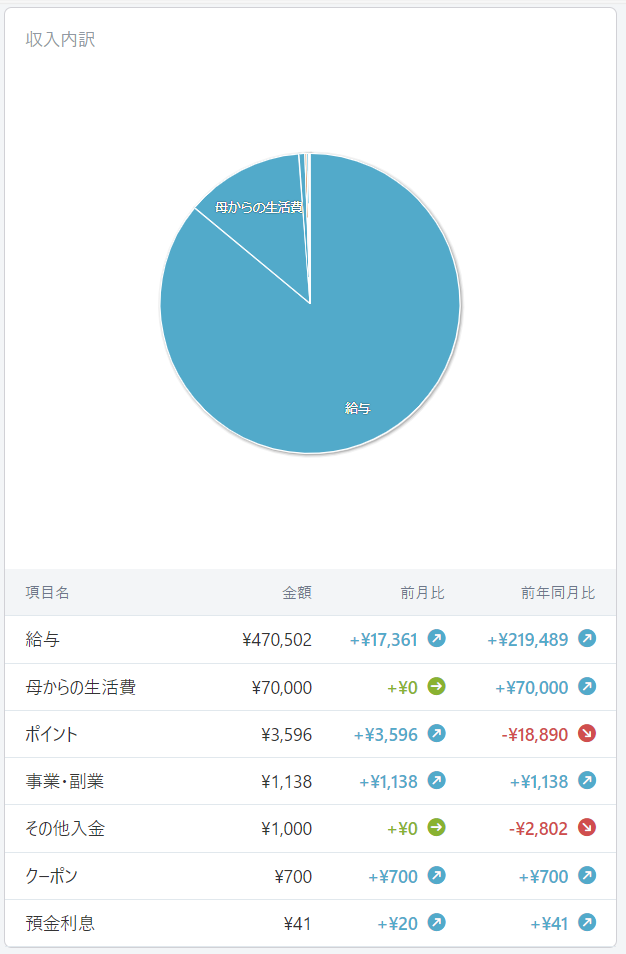Click the up arrow beside +¥41
Viewport: 626px width, 954px height.
coord(586,922)
